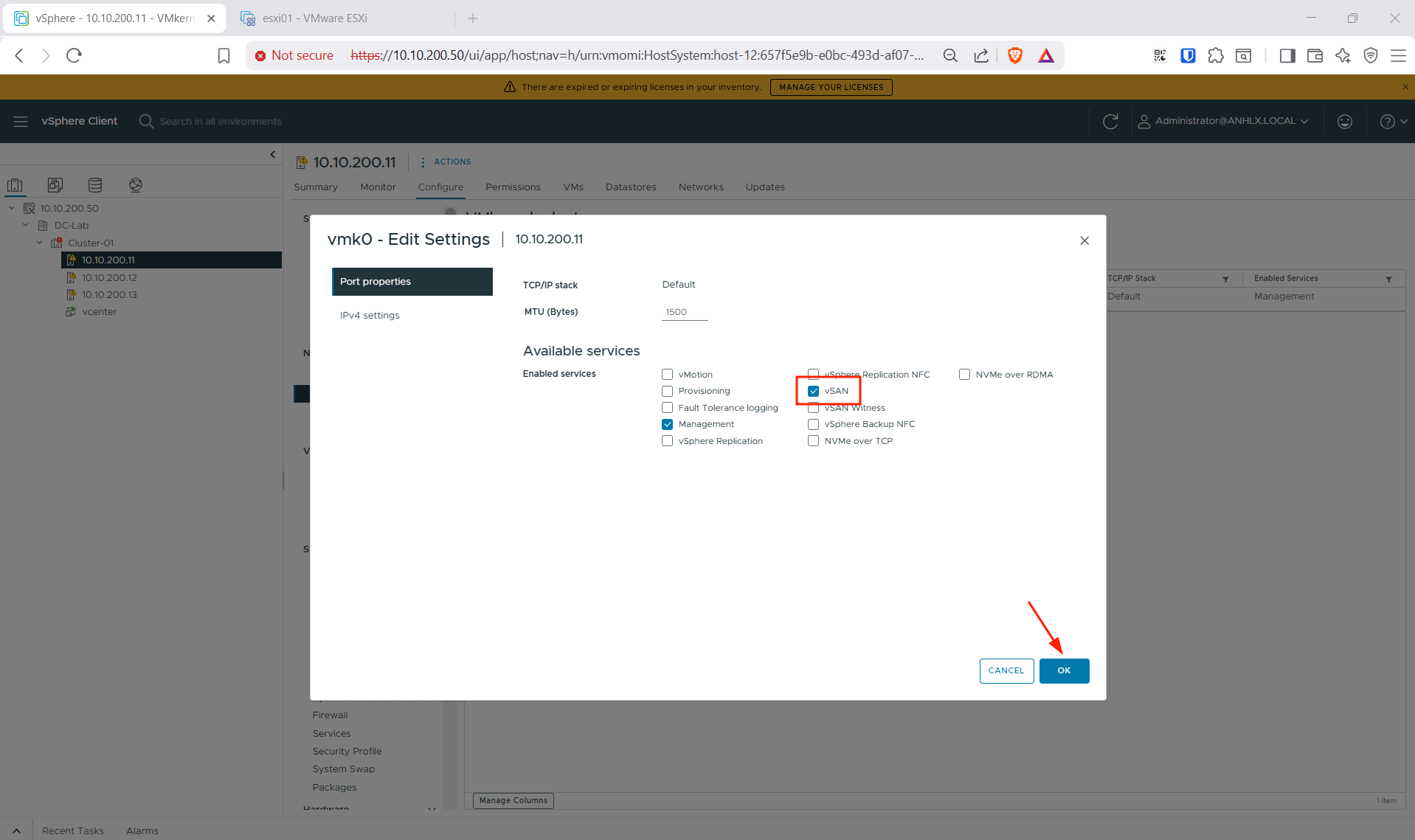The height and width of the screenshot is (840, 1415).
Task: Enable the vMotion service checkbox
Action: [x=668, y=375]
